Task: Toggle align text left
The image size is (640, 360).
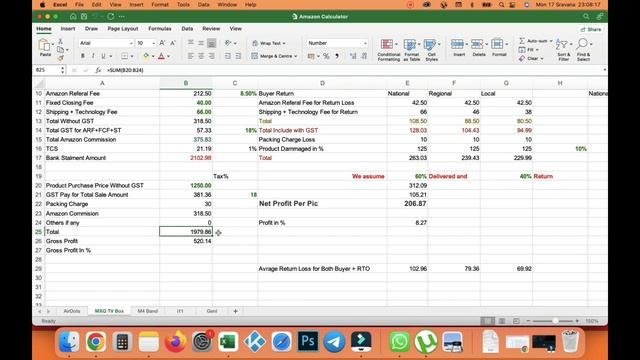Action: [x=191, y=56]
